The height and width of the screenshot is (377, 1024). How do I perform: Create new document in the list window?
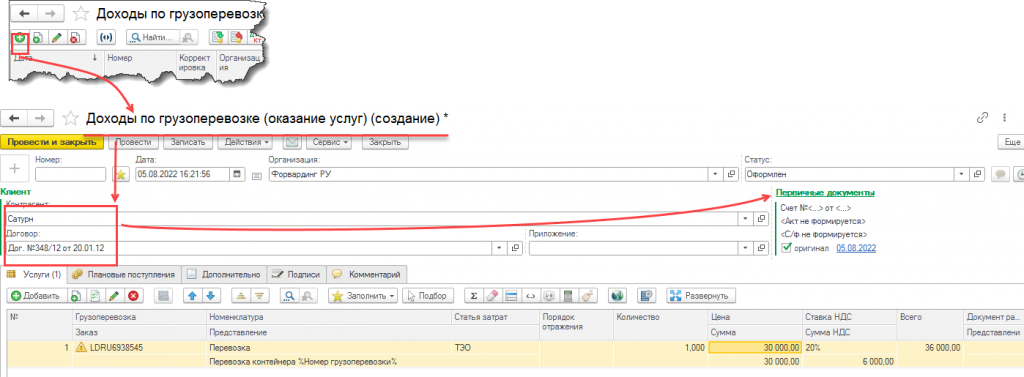[20, 38]
